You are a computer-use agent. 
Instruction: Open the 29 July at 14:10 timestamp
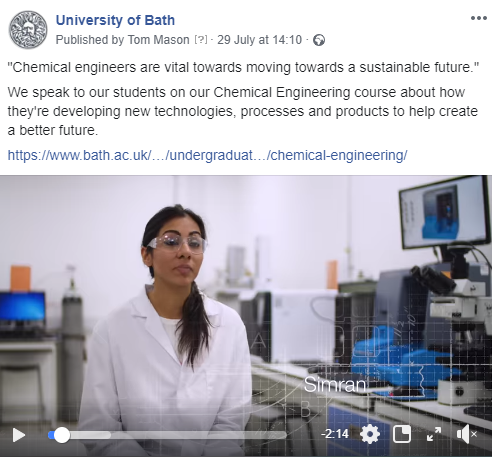pos(260,40)
